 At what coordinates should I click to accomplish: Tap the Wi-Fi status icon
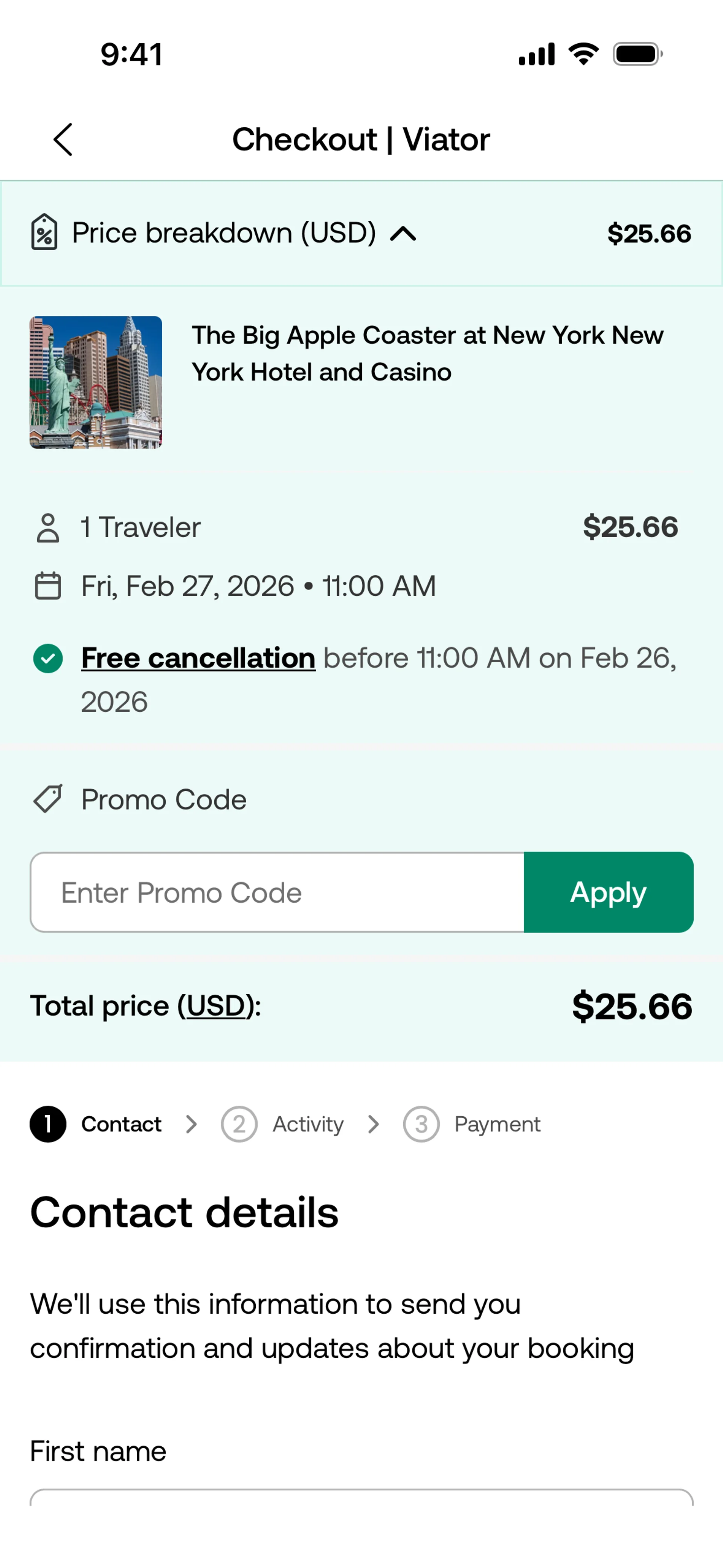pyautogui.click(x=583, y=54)
